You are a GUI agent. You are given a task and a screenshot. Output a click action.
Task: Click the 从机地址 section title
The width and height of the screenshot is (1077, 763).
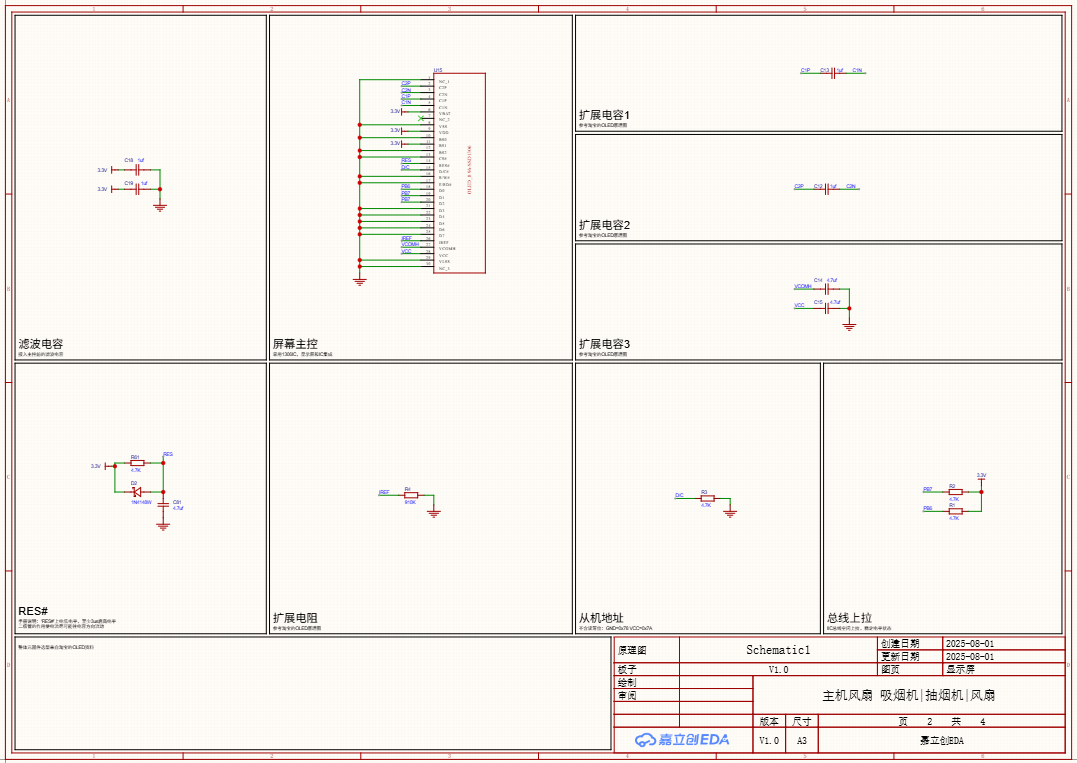point(602,618)
